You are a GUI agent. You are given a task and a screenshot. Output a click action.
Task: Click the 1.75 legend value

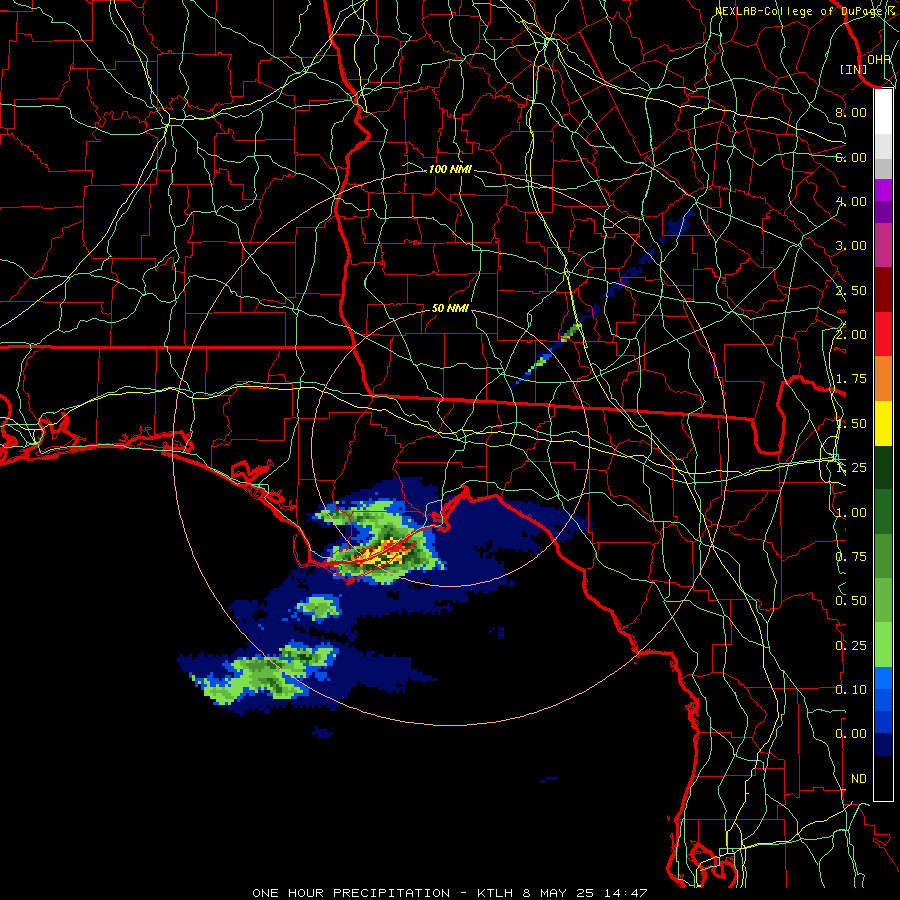coord(851,379)
